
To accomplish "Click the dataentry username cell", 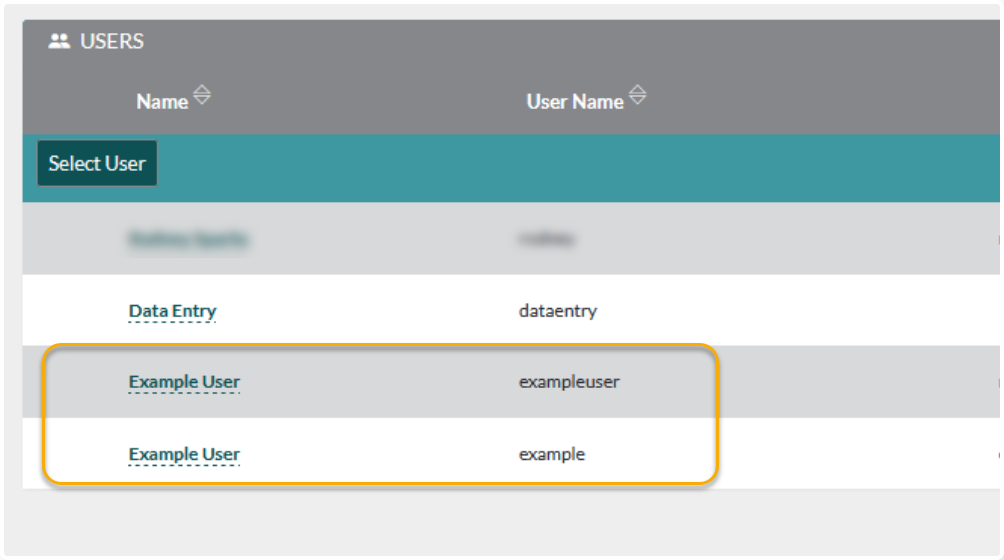I will pyautogui.click(x=558, y=311).
